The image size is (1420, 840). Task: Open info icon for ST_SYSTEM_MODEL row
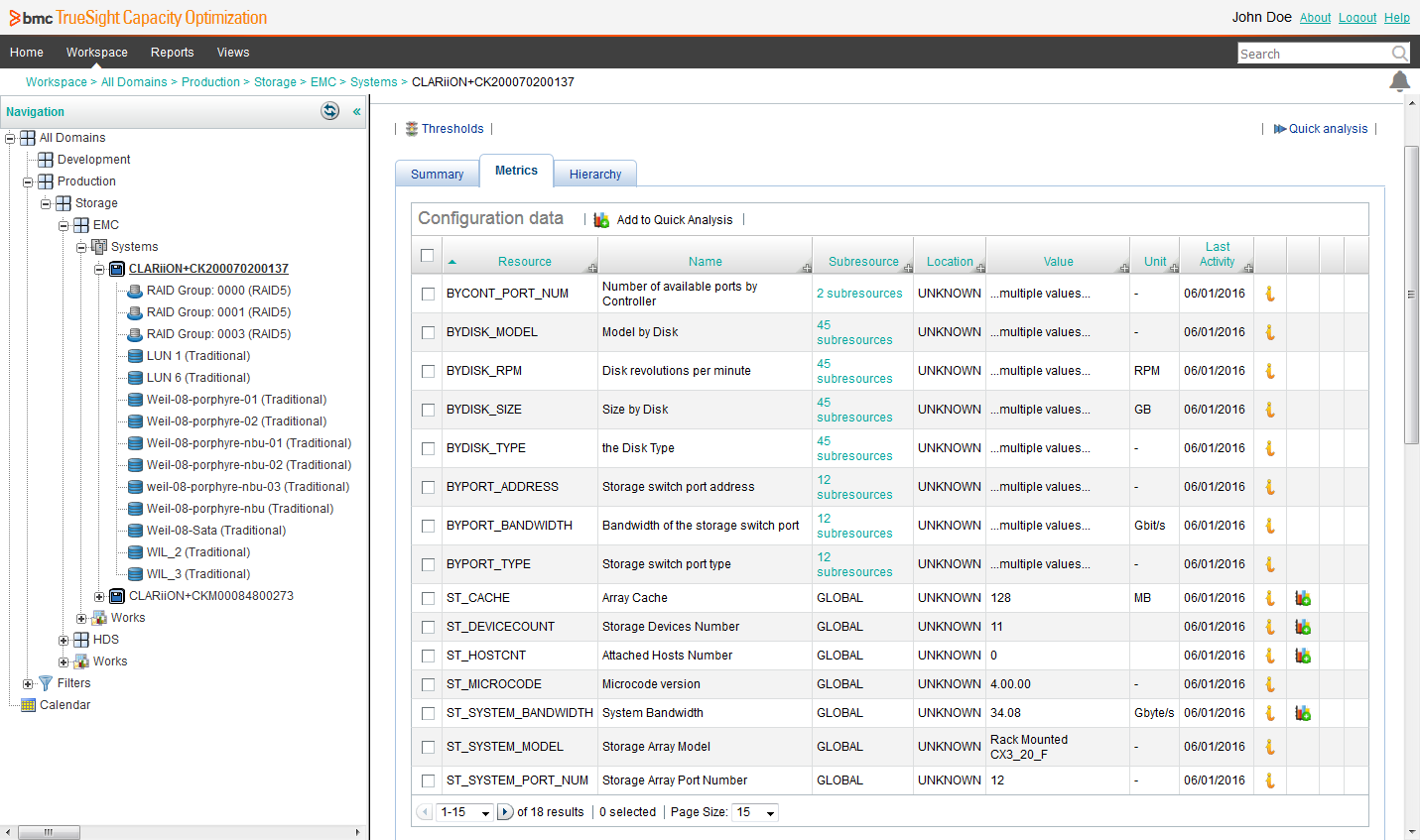(x=1270, y=747)
